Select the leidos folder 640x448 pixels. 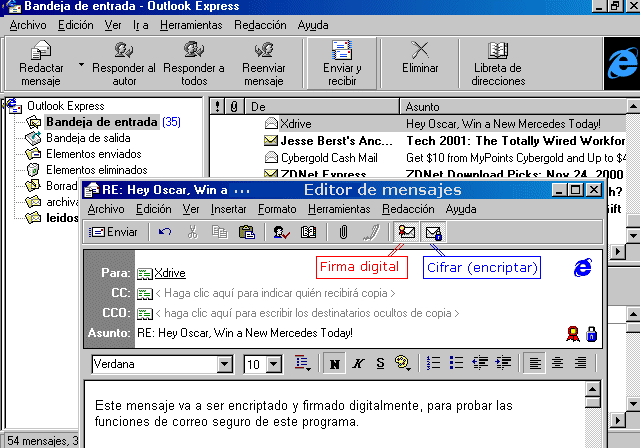click(62, 218)
